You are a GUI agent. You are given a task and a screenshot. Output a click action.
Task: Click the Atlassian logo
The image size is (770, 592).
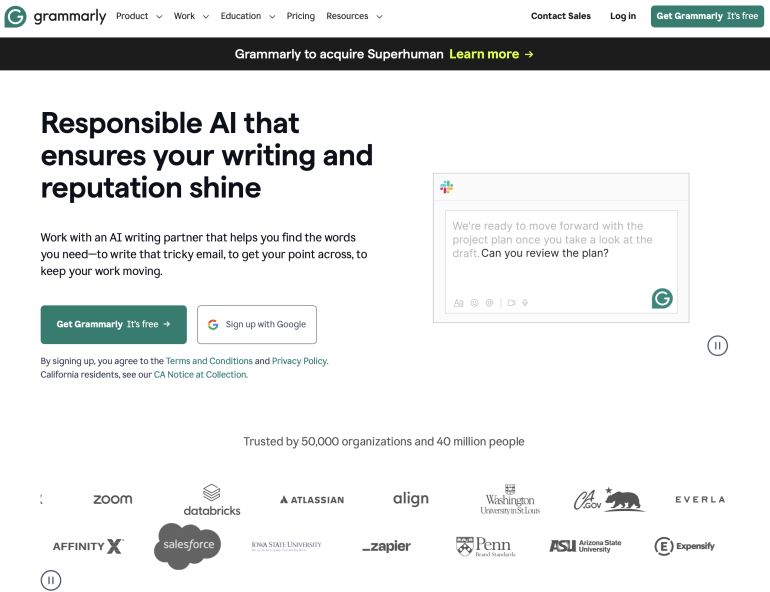point(312,500)
